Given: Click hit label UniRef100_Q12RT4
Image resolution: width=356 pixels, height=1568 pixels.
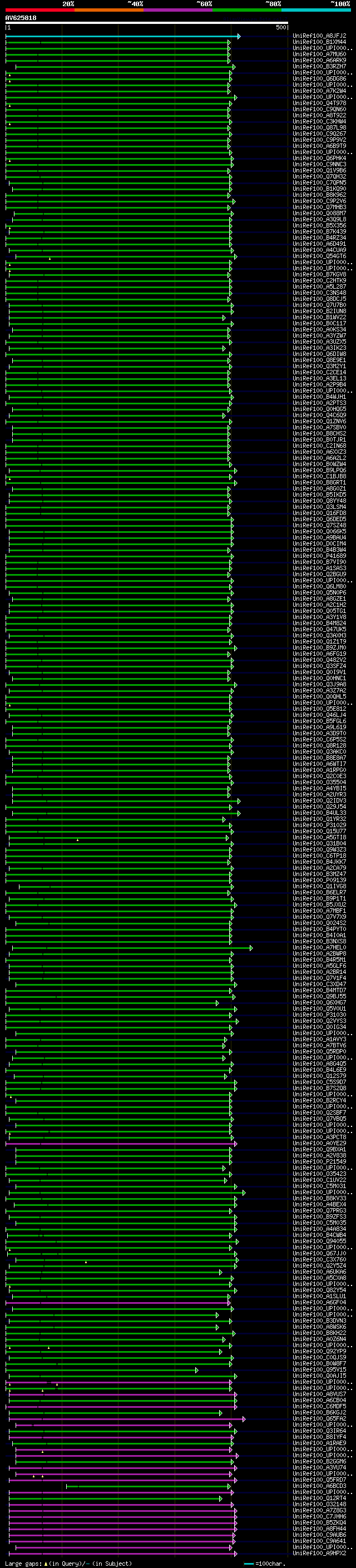Looking at the screenshot, I should (x=319, y=1498).
